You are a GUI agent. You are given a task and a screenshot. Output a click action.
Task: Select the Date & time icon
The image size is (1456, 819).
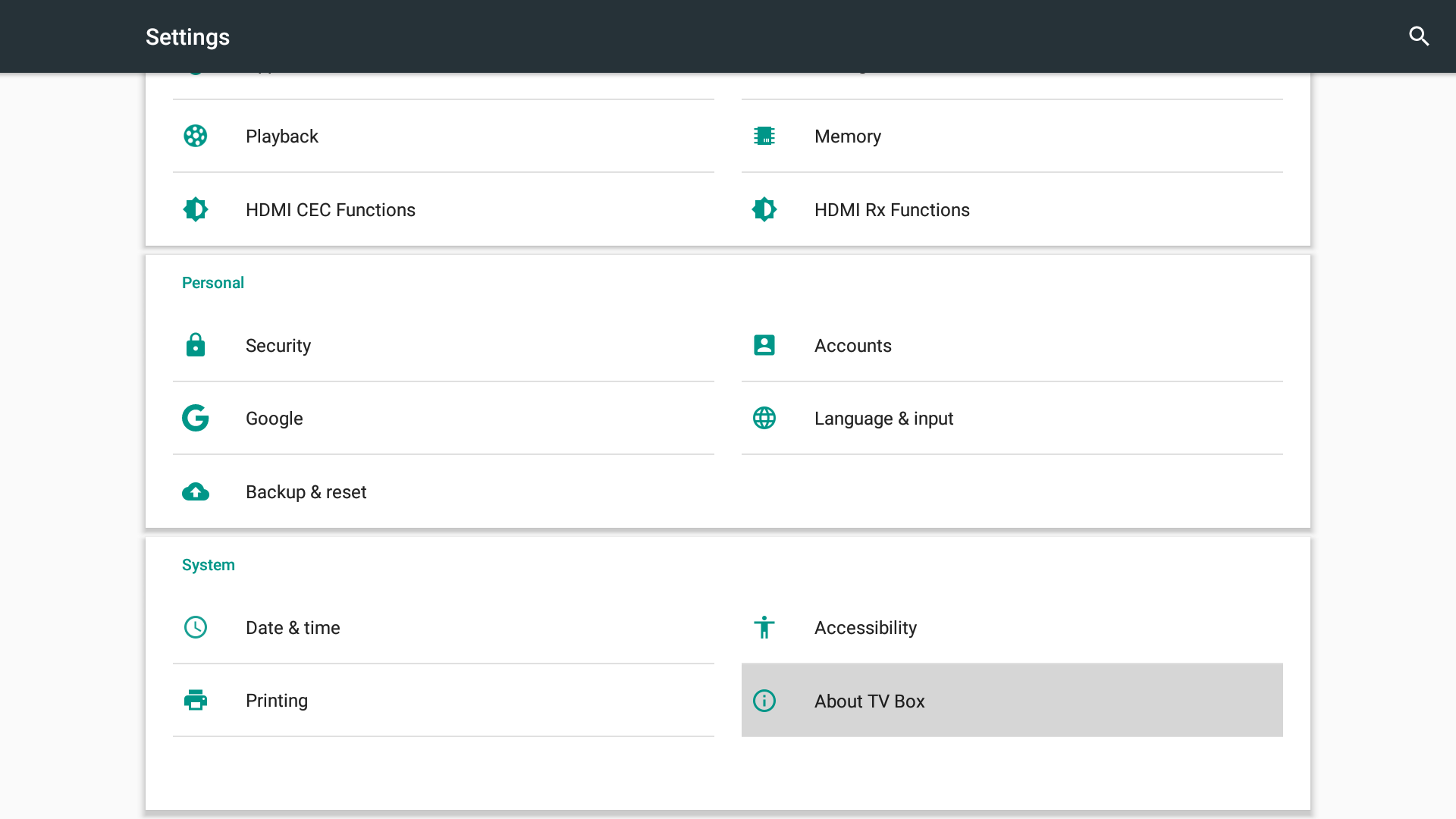pos(195,627)
